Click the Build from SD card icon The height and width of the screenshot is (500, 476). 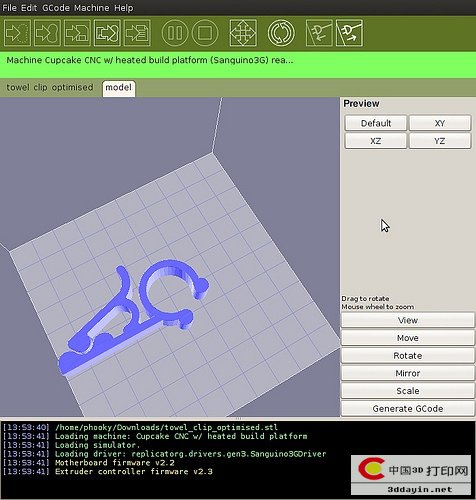click(x=107, y=33)
